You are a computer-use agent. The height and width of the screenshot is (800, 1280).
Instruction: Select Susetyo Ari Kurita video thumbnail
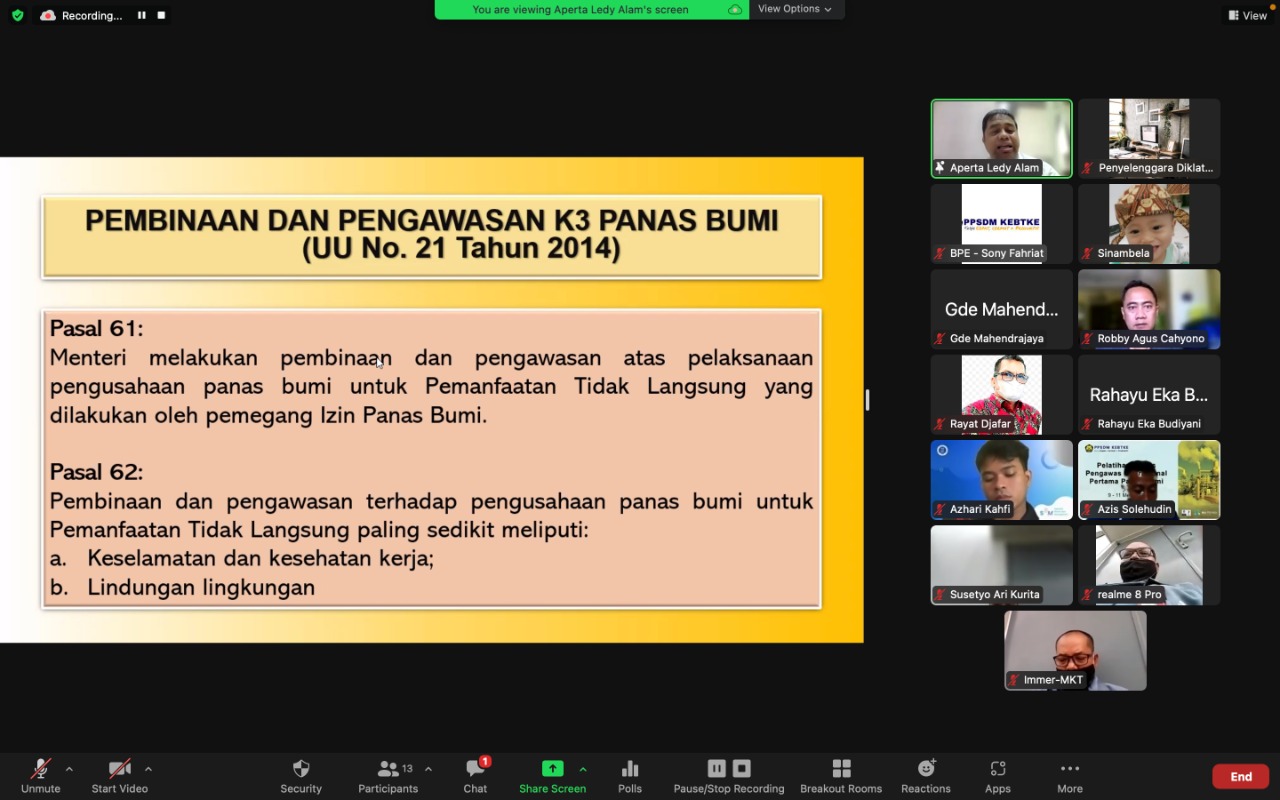[1002, 565]
